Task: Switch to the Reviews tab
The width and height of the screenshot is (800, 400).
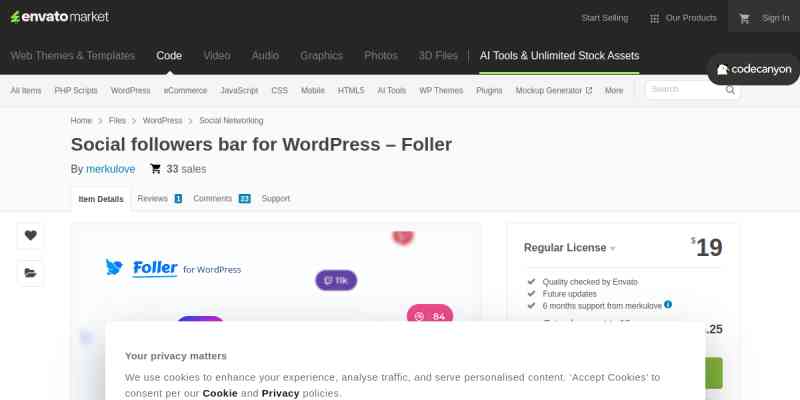Action: click(159, 199)
